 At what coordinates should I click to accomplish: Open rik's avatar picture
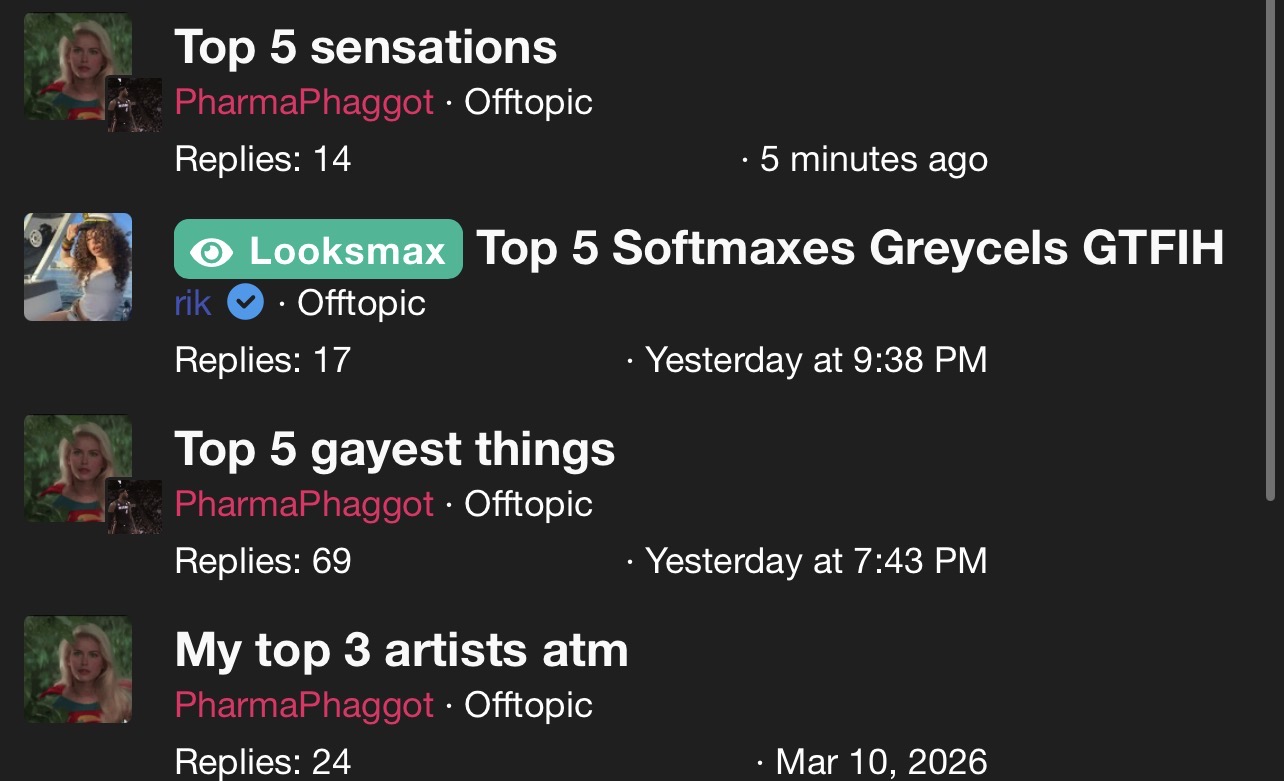[x=78, y=267]
